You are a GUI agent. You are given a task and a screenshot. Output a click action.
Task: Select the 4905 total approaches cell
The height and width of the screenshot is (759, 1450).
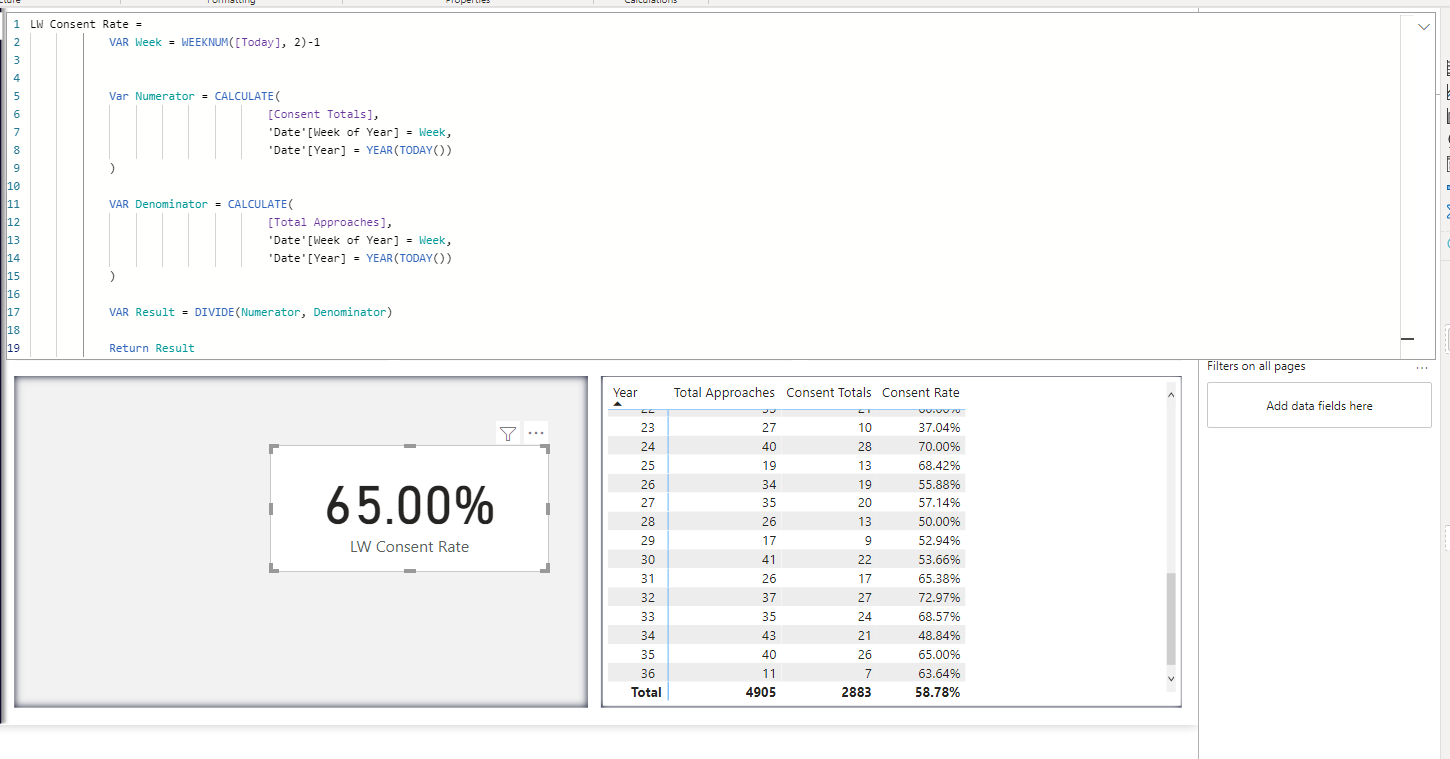click(760, 692)
